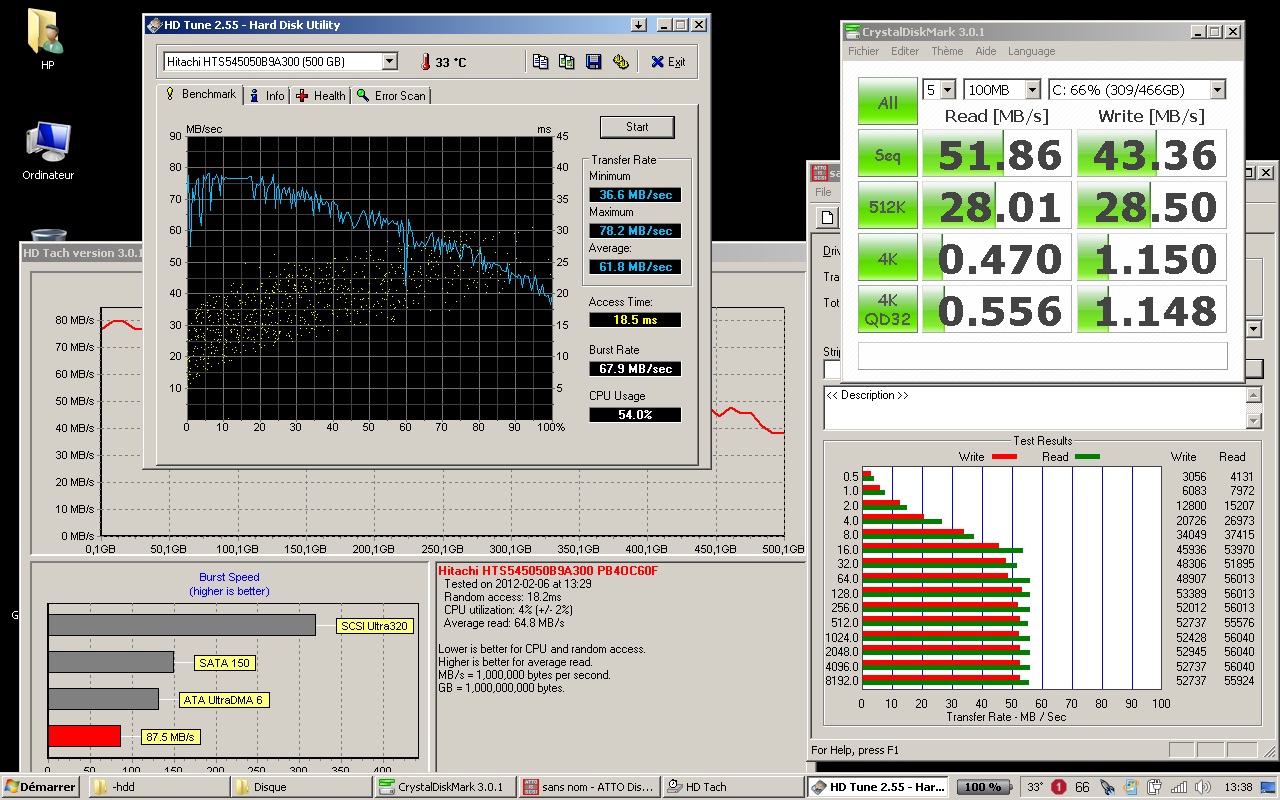The height and width of the screenshot is (800, 1280).
Task: Click the ATA UltraDMA 6 label in HD Tach
Action: pos(225,700)
